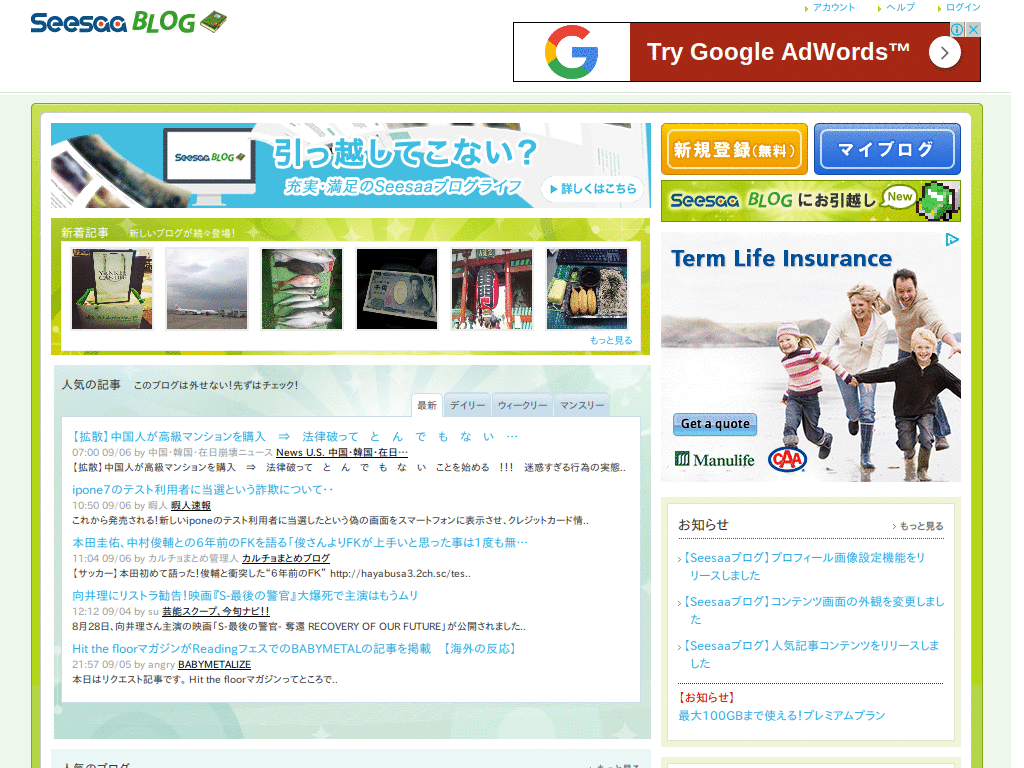The height and width of the screenshot is (768, 1024).
Task: Click the circular arrow icon in the AdWords ad
Action: tap(944, 52)
